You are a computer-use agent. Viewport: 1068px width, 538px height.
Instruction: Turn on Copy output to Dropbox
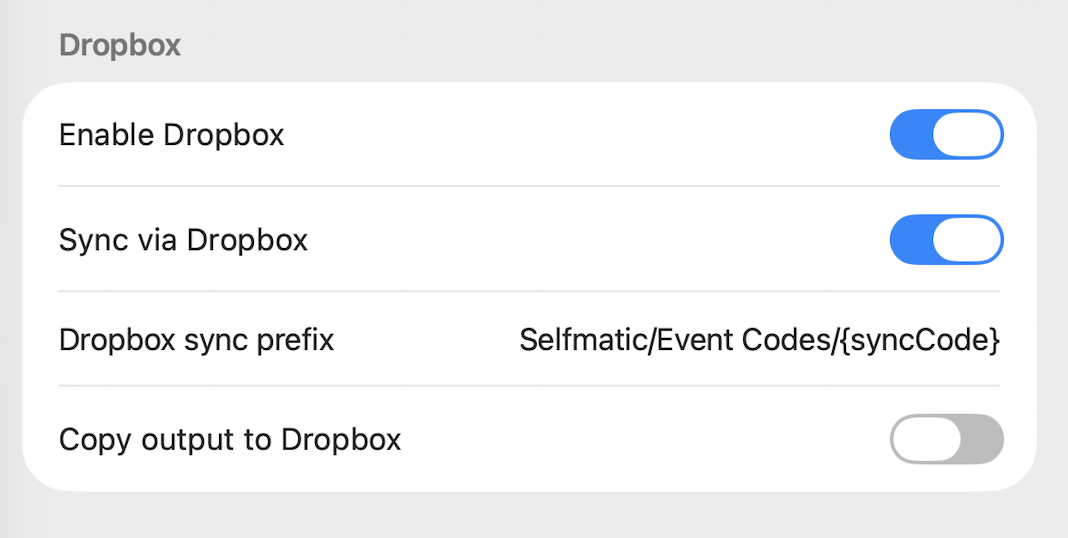pyautogui.click(x=946, y=439)
